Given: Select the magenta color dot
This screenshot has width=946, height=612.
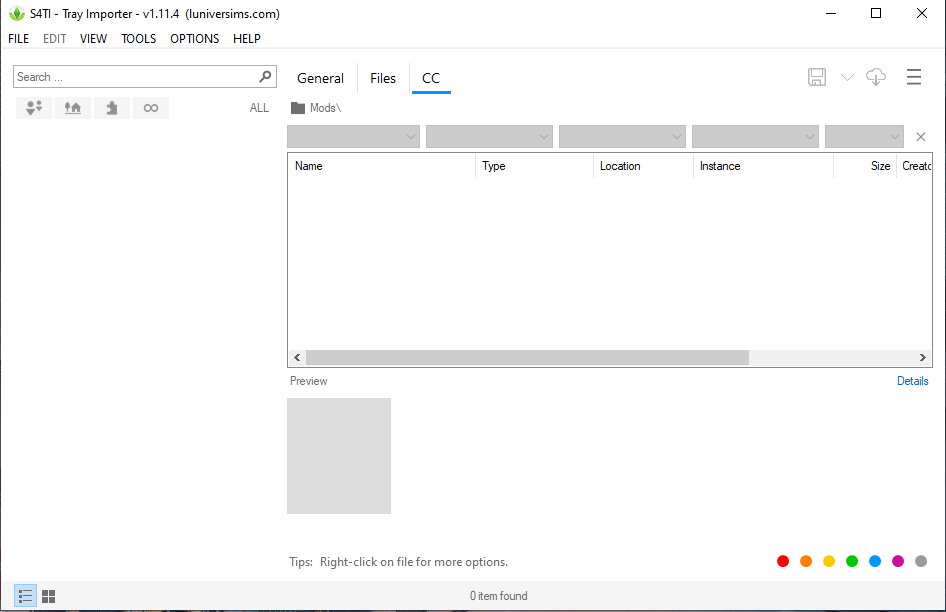Looking at the screenshot, I should click(898, 561).
